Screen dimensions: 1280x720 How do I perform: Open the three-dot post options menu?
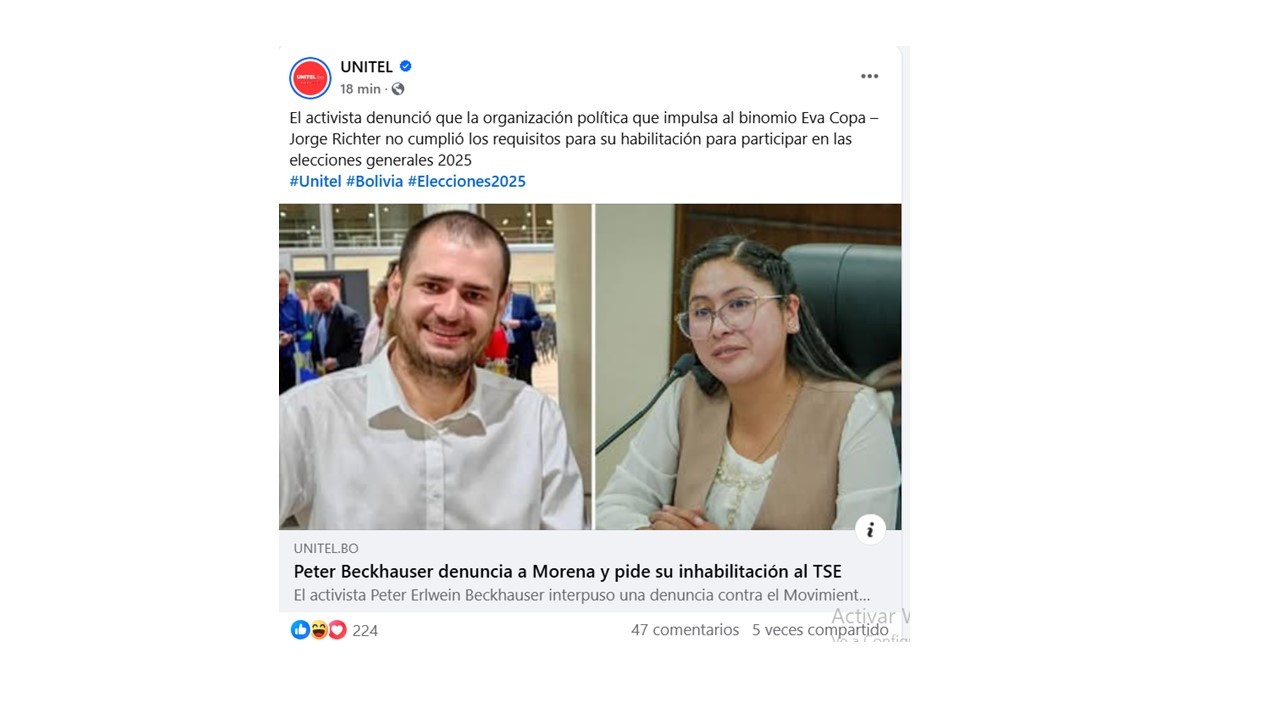[x=869, y=76]
